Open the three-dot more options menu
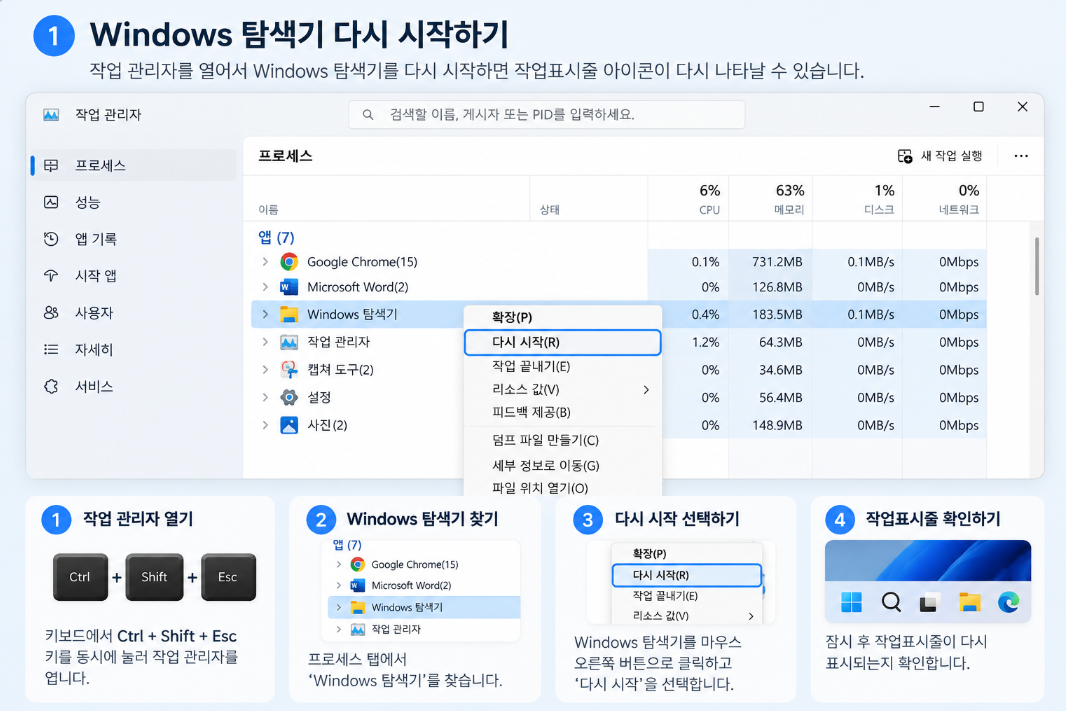 (1021, 156)
